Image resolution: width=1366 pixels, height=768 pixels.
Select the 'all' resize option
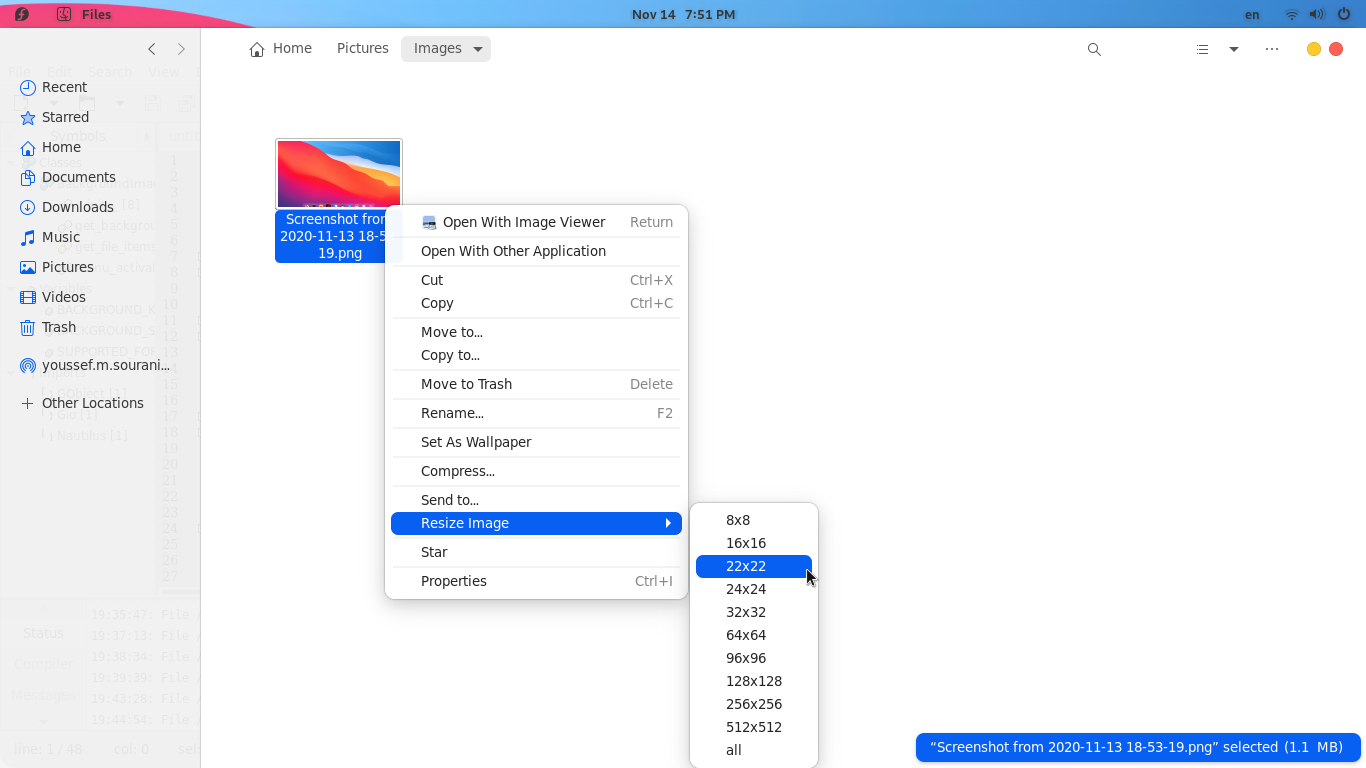point(754,750)
